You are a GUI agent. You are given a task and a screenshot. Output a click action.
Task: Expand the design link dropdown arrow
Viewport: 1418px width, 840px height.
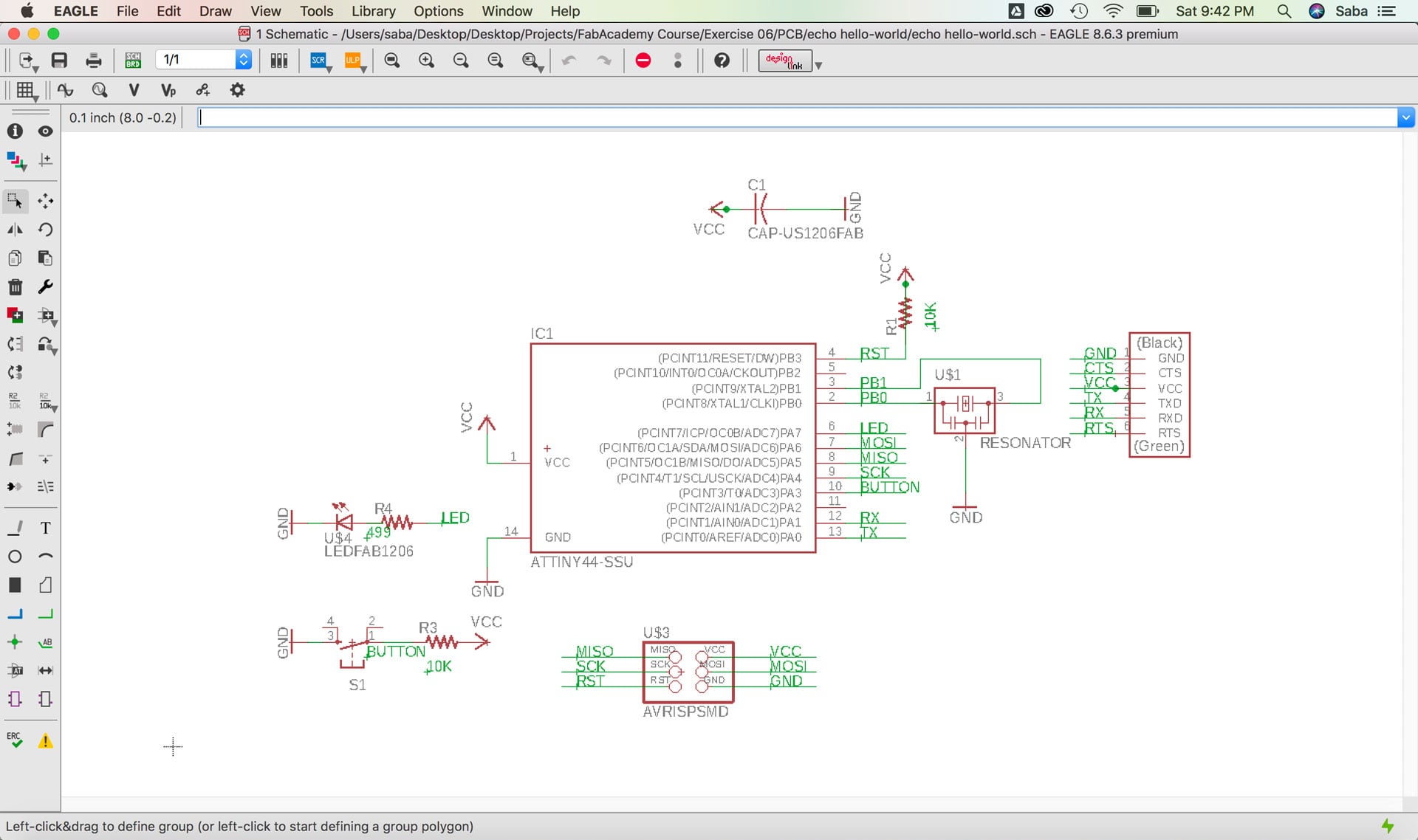coord(818,66)
